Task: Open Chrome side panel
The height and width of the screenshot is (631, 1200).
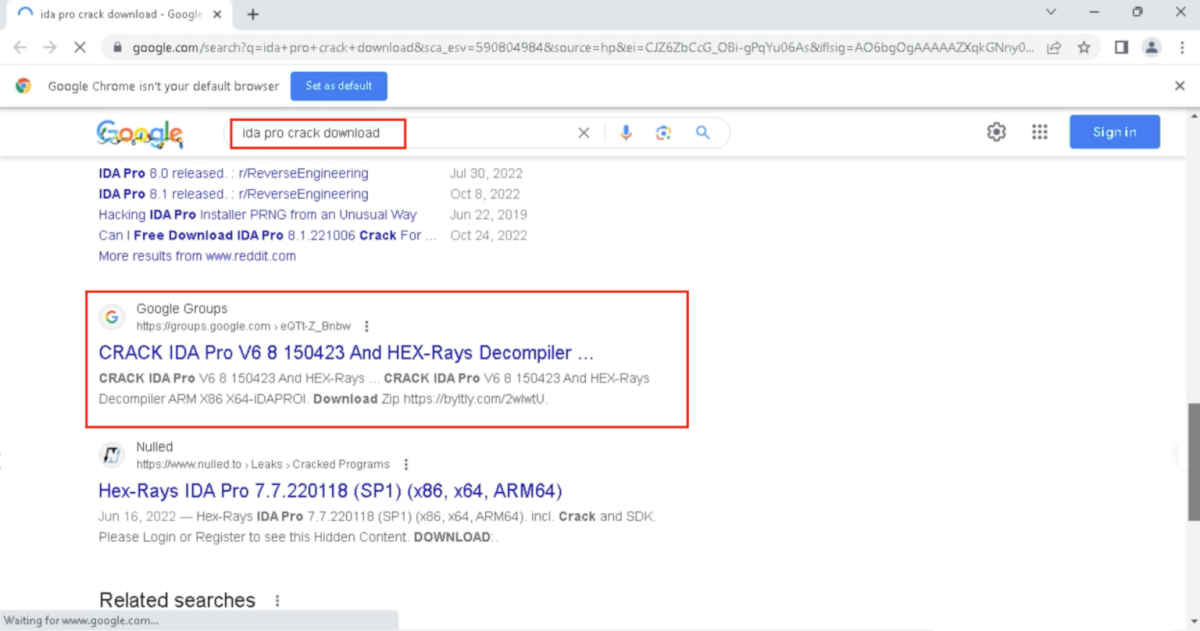Action: click(1121, 47)
